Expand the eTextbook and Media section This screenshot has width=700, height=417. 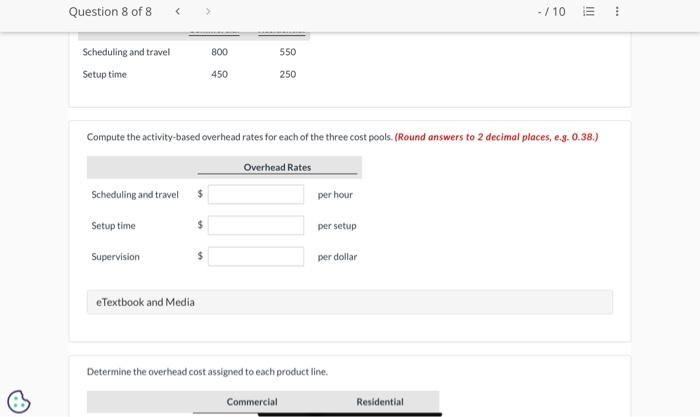coord(350,302)
